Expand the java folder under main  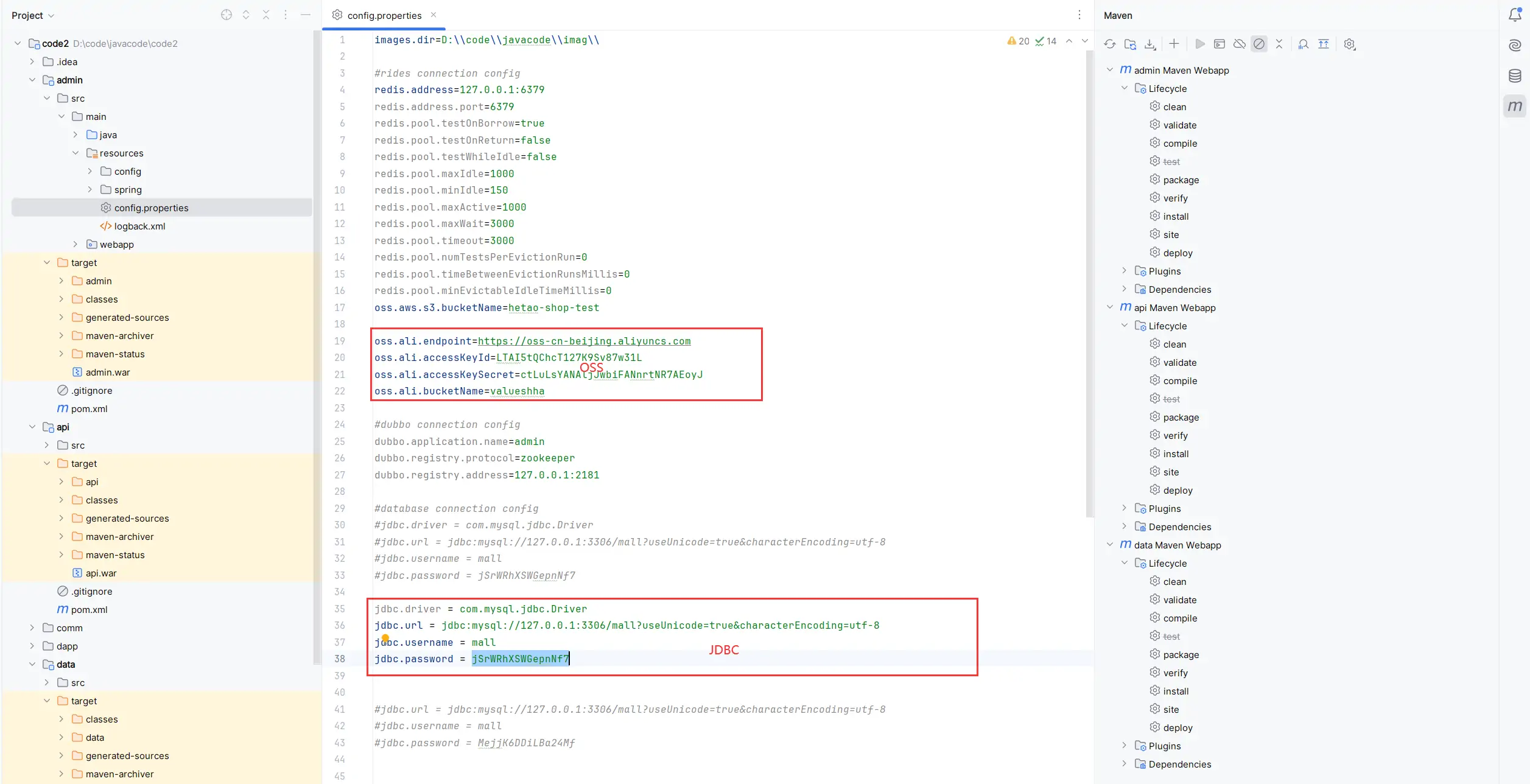click(x=75, y=135)
